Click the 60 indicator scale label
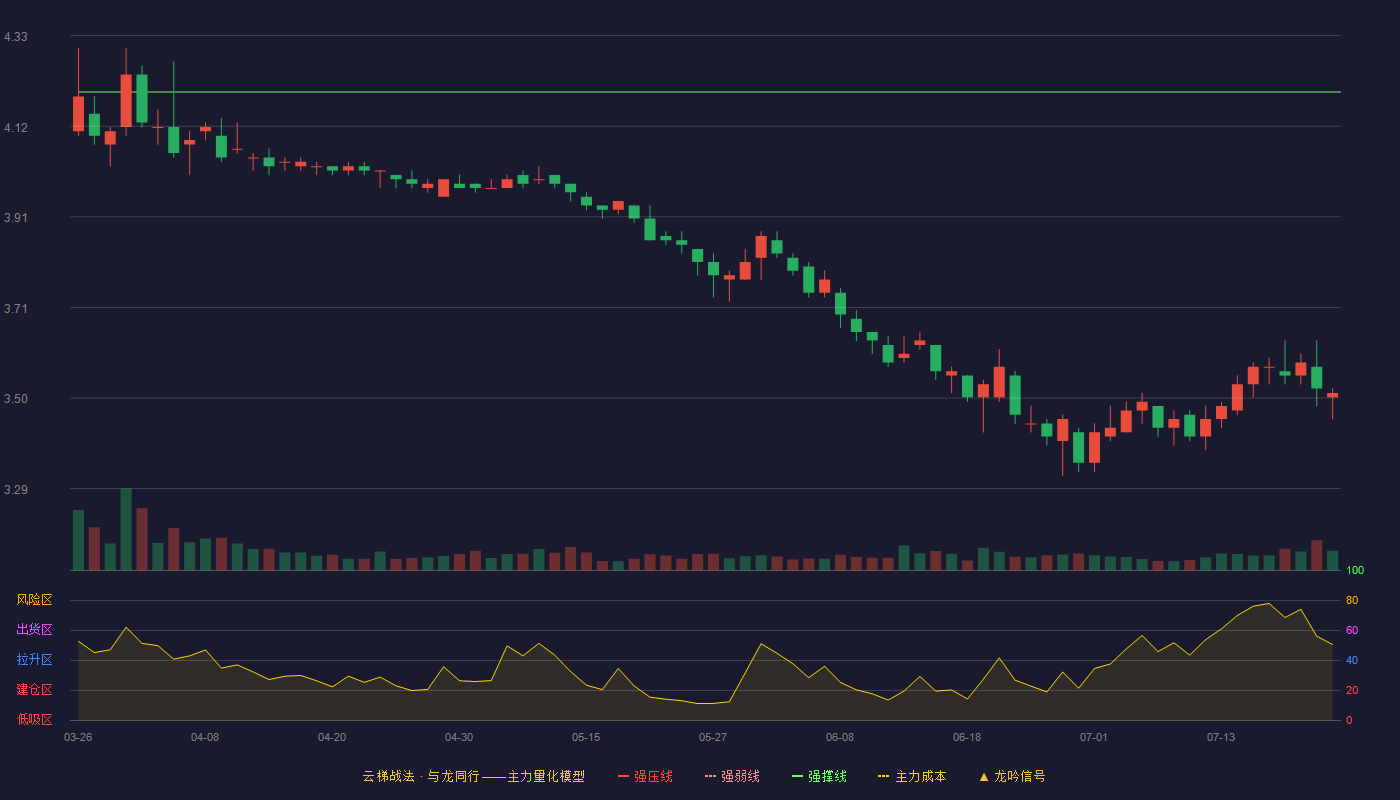The image size is (1400, 800). pos(1352,630)
